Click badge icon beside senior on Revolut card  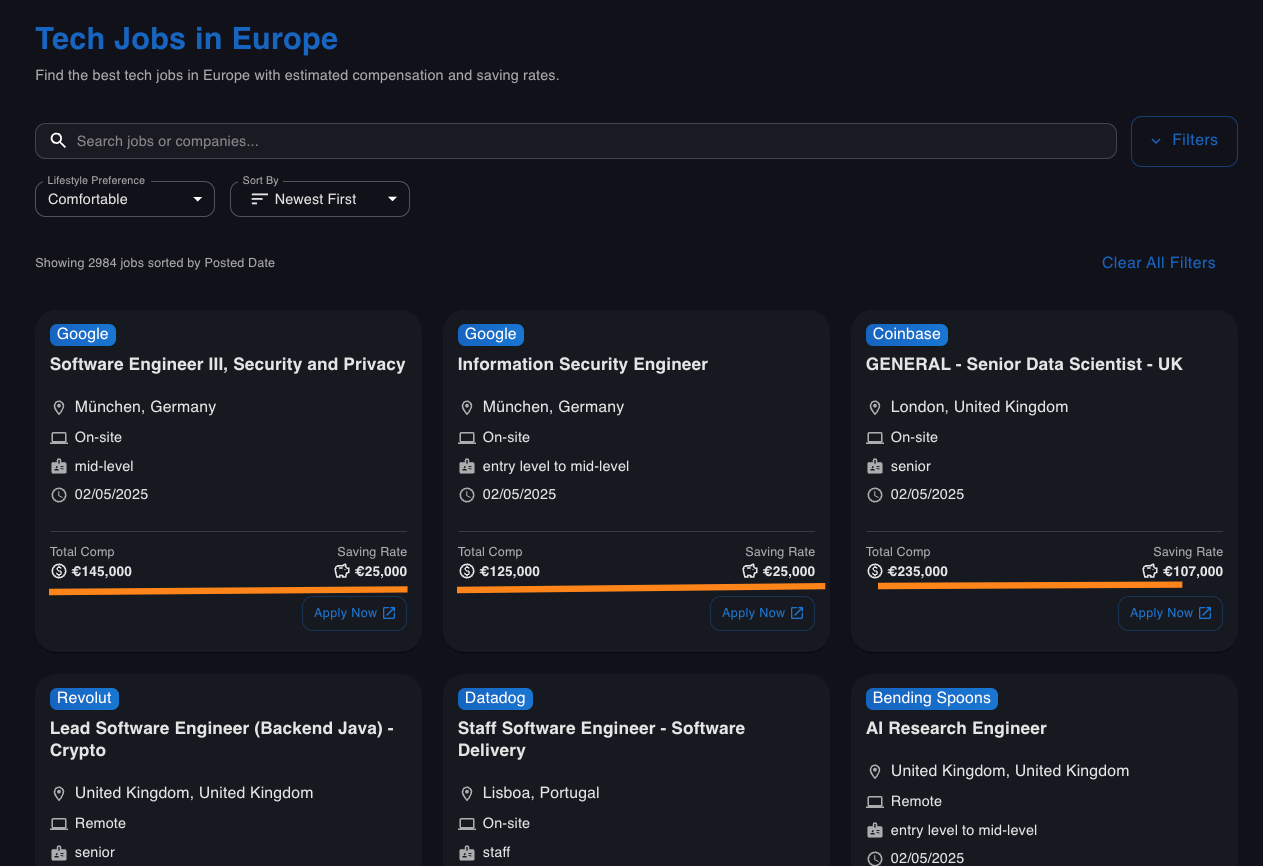click(59, 852)
